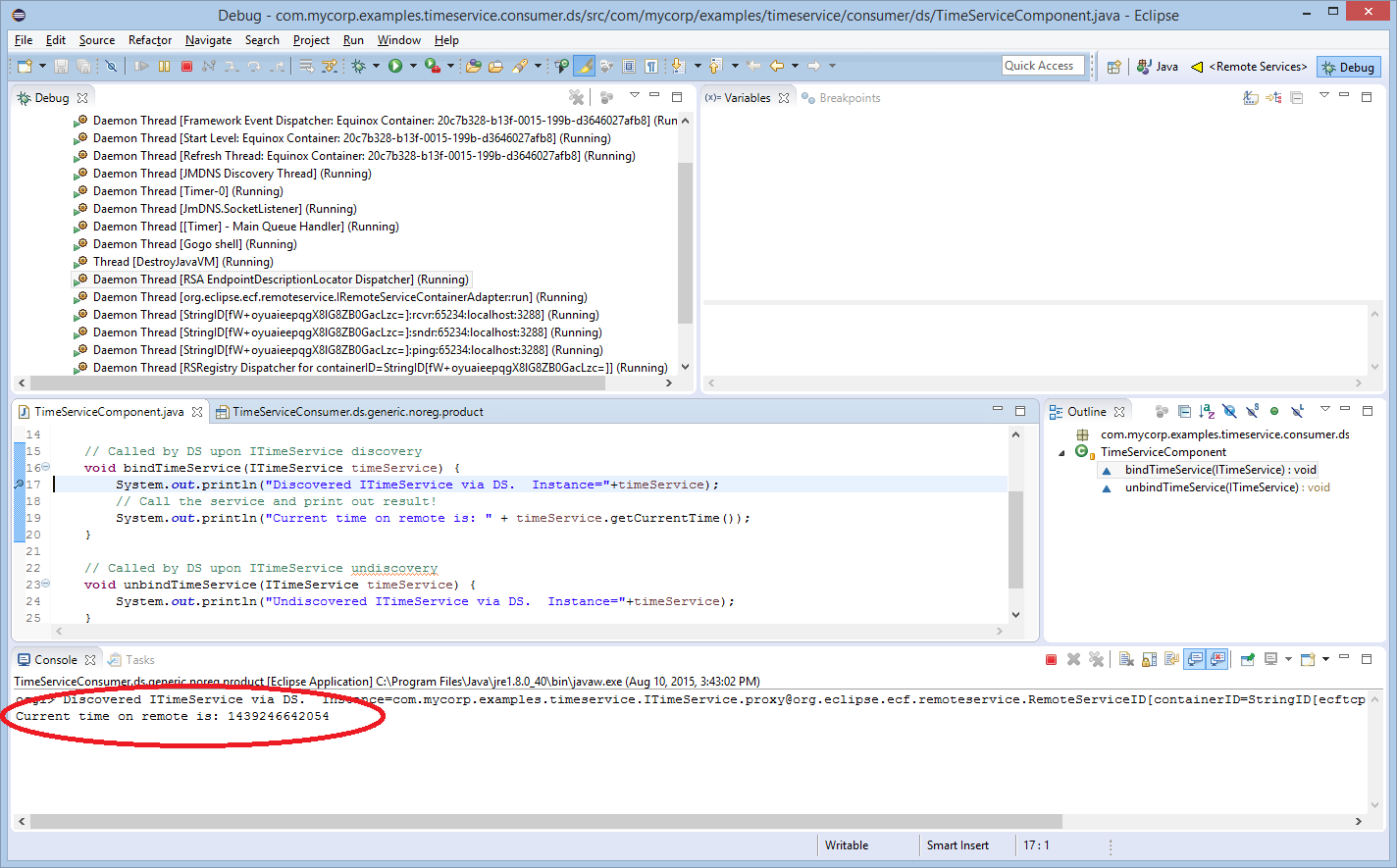Screen dimensions: 1397x868
Task: Toggle Show Console When Standard Out Changes
Action: [1194, 659]
